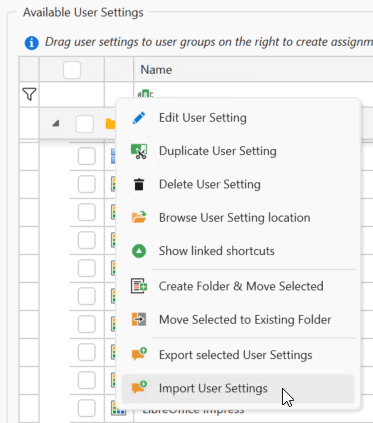This screenshot has height=423, width=373.
Task: Collapse the folder group with the triangle arrow
Action: [56, 124]
